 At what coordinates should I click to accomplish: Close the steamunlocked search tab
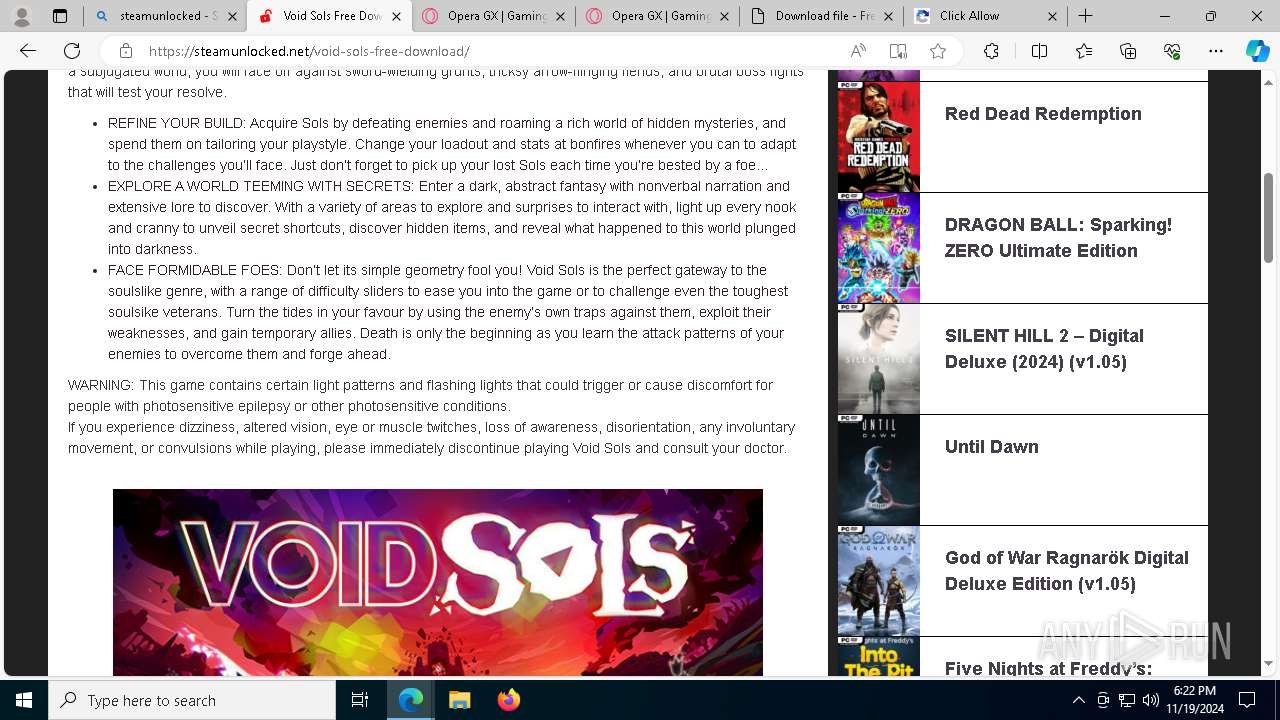tap(232, 16)
